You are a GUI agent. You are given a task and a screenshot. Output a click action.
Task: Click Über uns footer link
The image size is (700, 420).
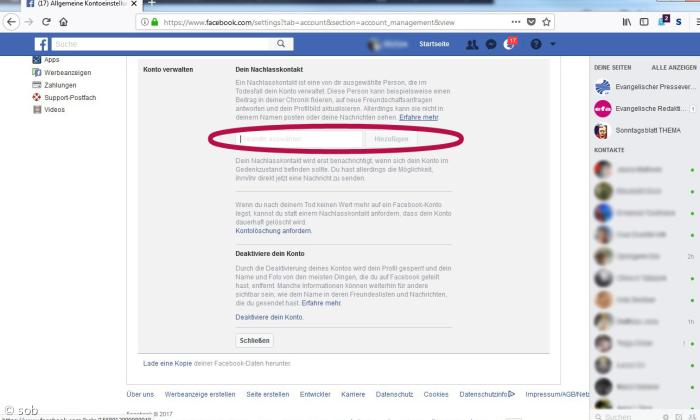click(140, 395)
